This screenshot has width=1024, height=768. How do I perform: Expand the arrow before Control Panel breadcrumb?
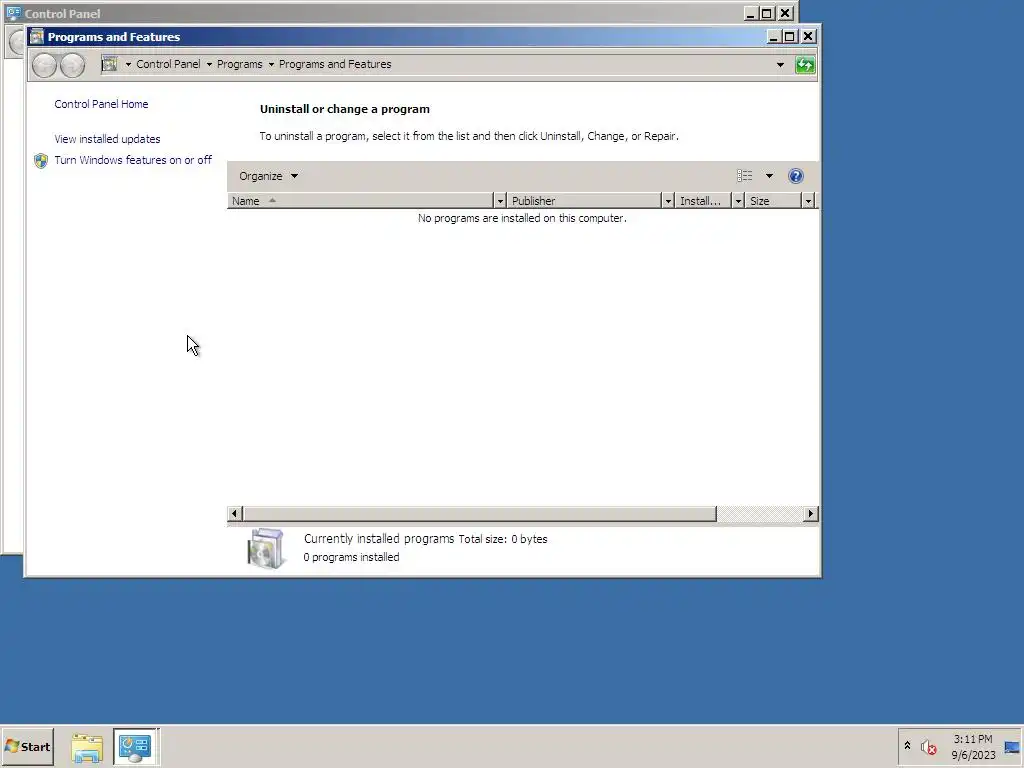(128, 64)
